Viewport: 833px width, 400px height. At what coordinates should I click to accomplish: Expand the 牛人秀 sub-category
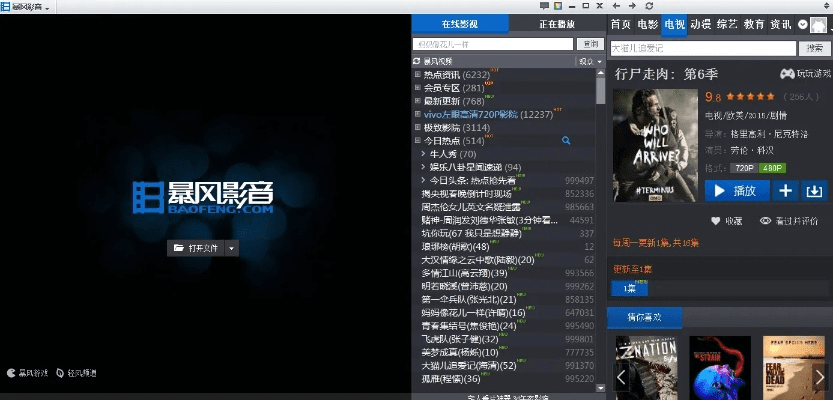point(423,154)
